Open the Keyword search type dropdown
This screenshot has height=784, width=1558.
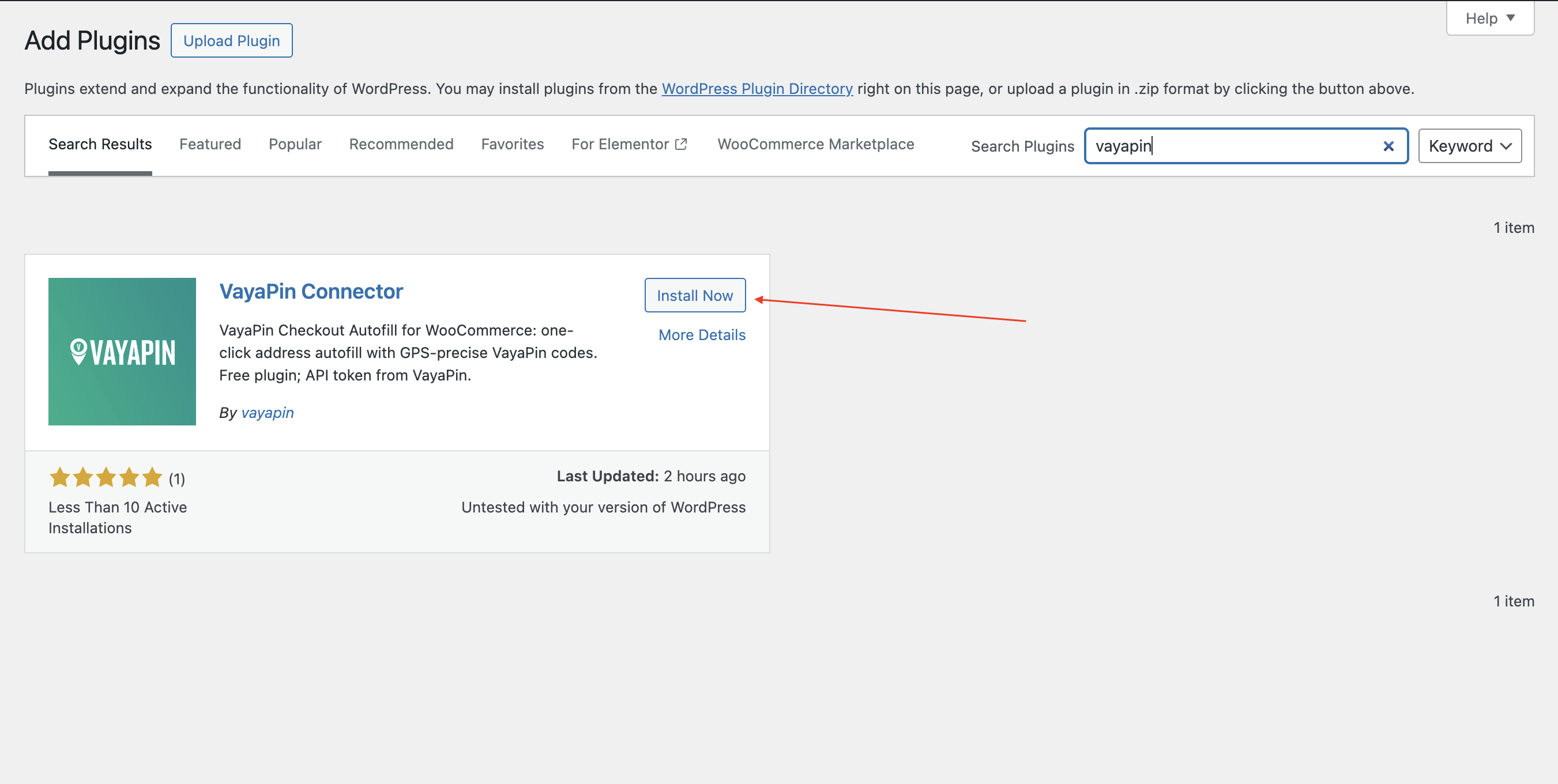1470,146
